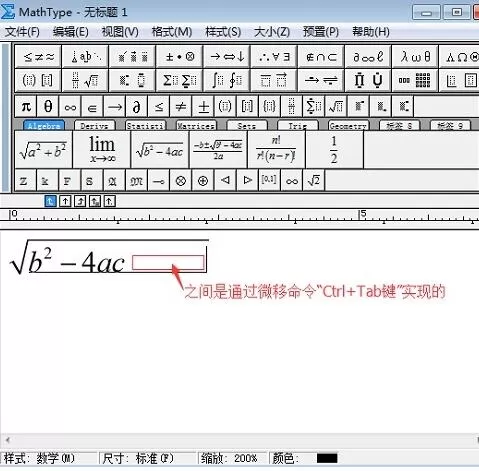Click the 样式: 数学 status bar field

[49, 458]
